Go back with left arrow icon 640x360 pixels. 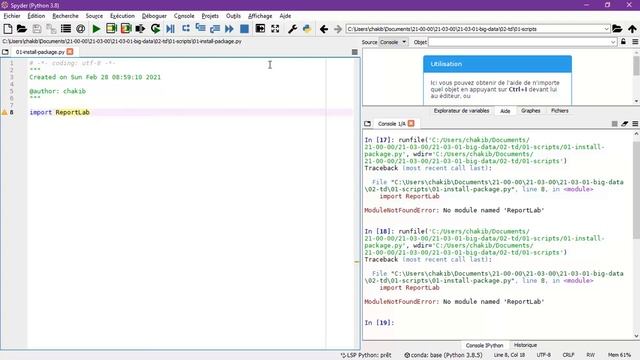point(324,29)
